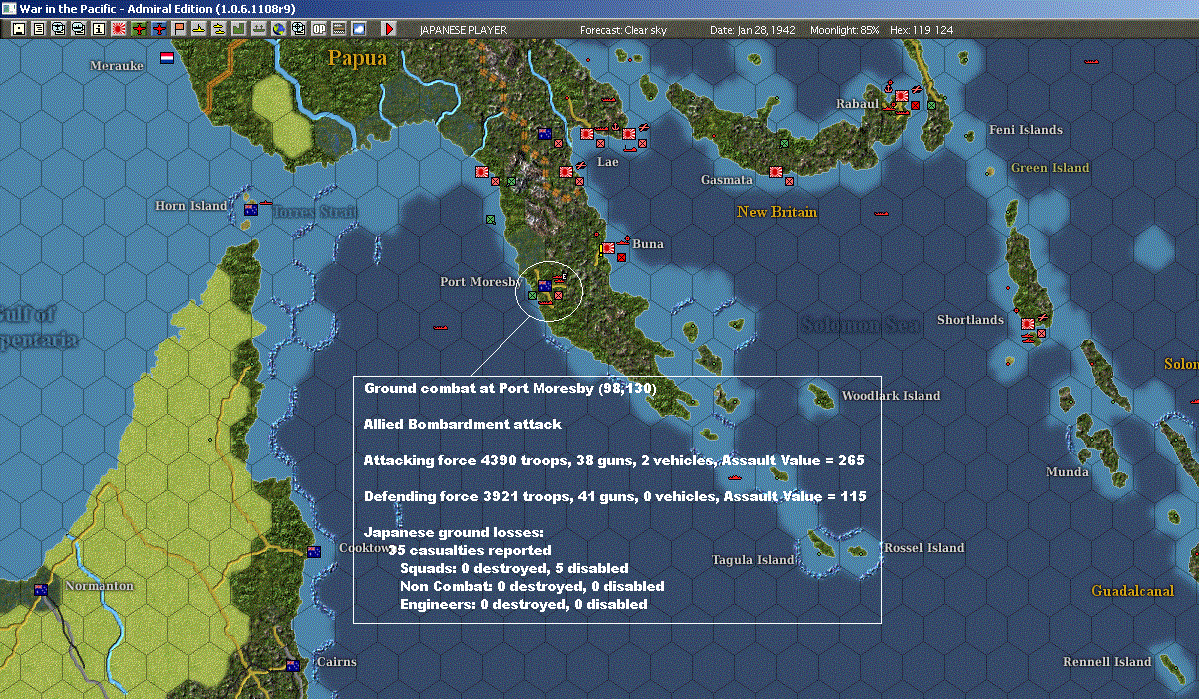Click the 'Guadalcanal' map label

coord(1132,590)
